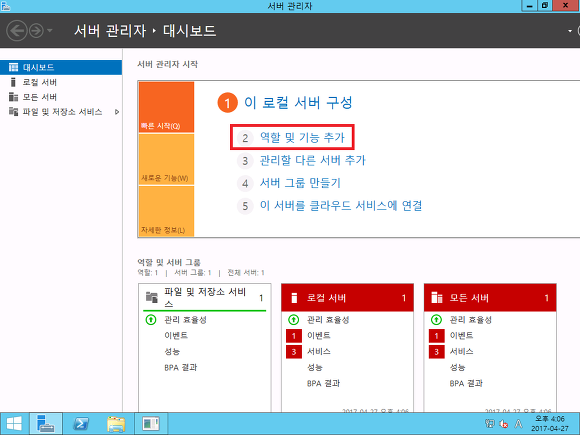The width and height of the screenshot is (580, 435).
Task: Expand the 파일 및 저장소 서비스 arrow
Action: [117, 112]
